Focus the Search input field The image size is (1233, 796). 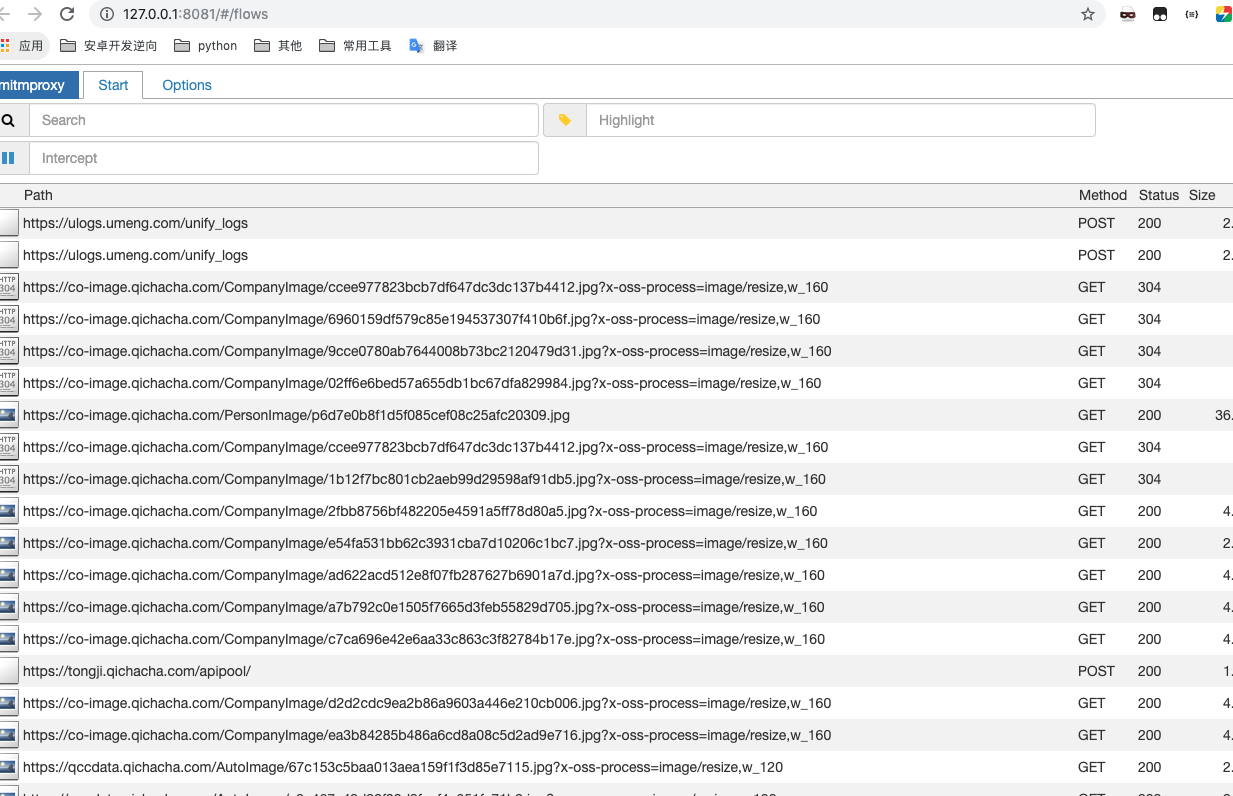tap(284, 120)
